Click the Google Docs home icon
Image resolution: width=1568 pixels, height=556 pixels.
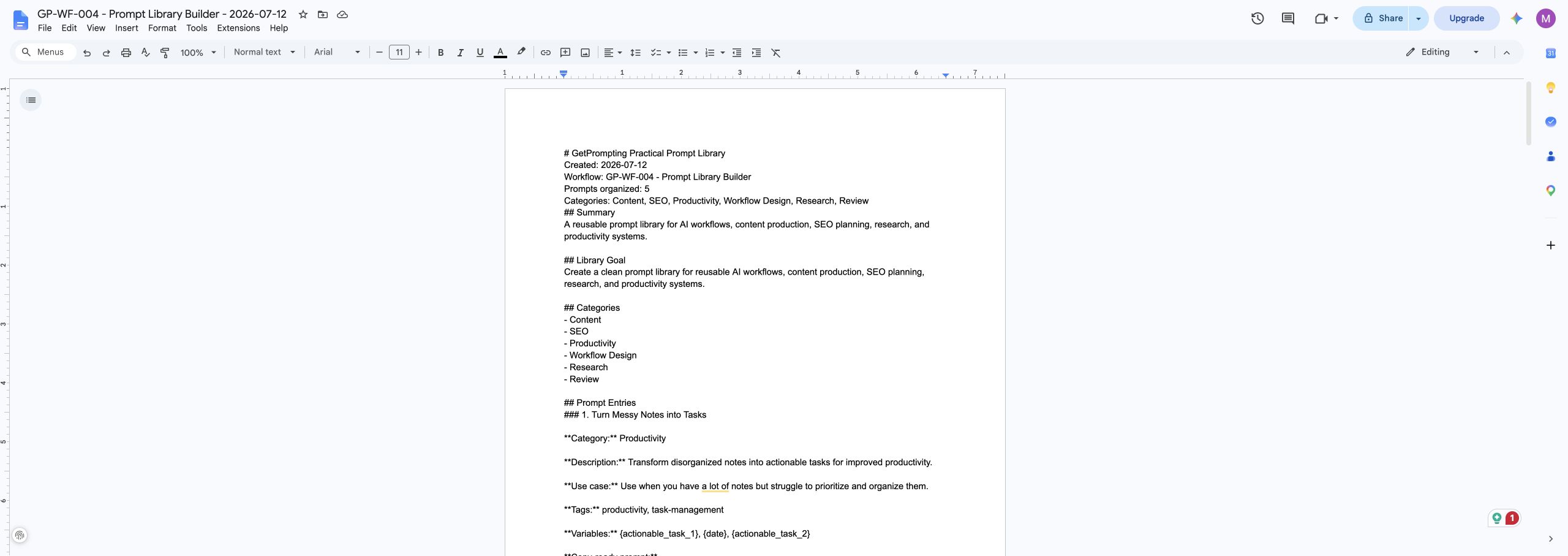click(x=20, y=20)
